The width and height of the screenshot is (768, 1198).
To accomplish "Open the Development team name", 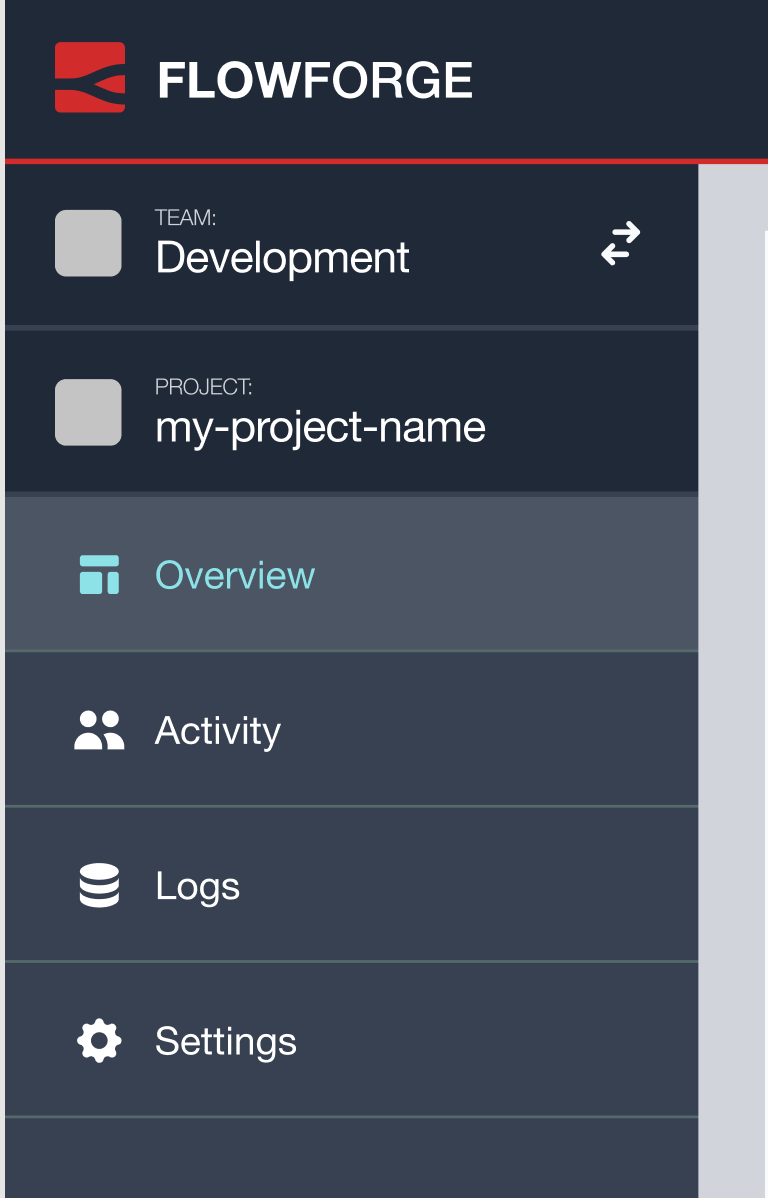I will tap(283, 257).
